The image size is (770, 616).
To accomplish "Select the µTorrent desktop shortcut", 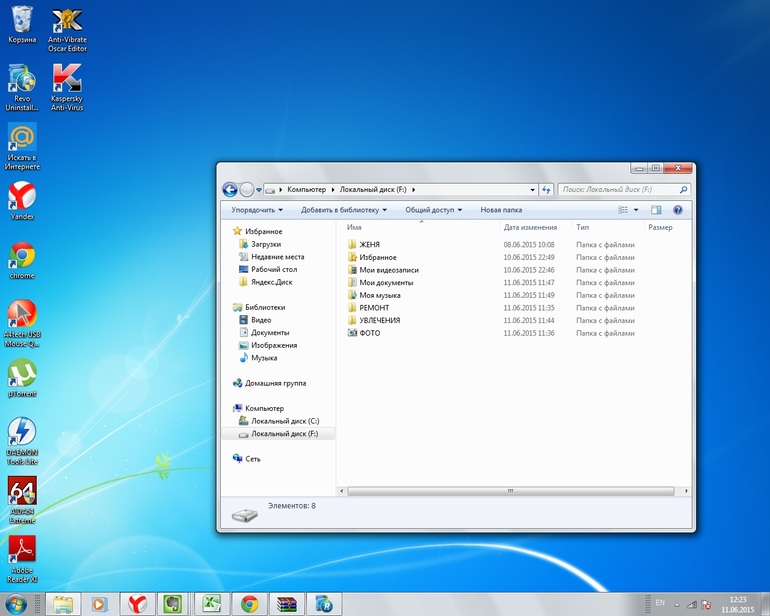I will coord(22,378).
